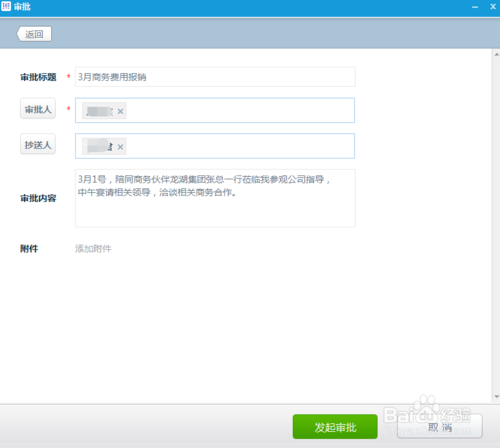Open the 审批人 approver picker button
The width and height of the screenshot is (500, 448).
tap(38, 109)
